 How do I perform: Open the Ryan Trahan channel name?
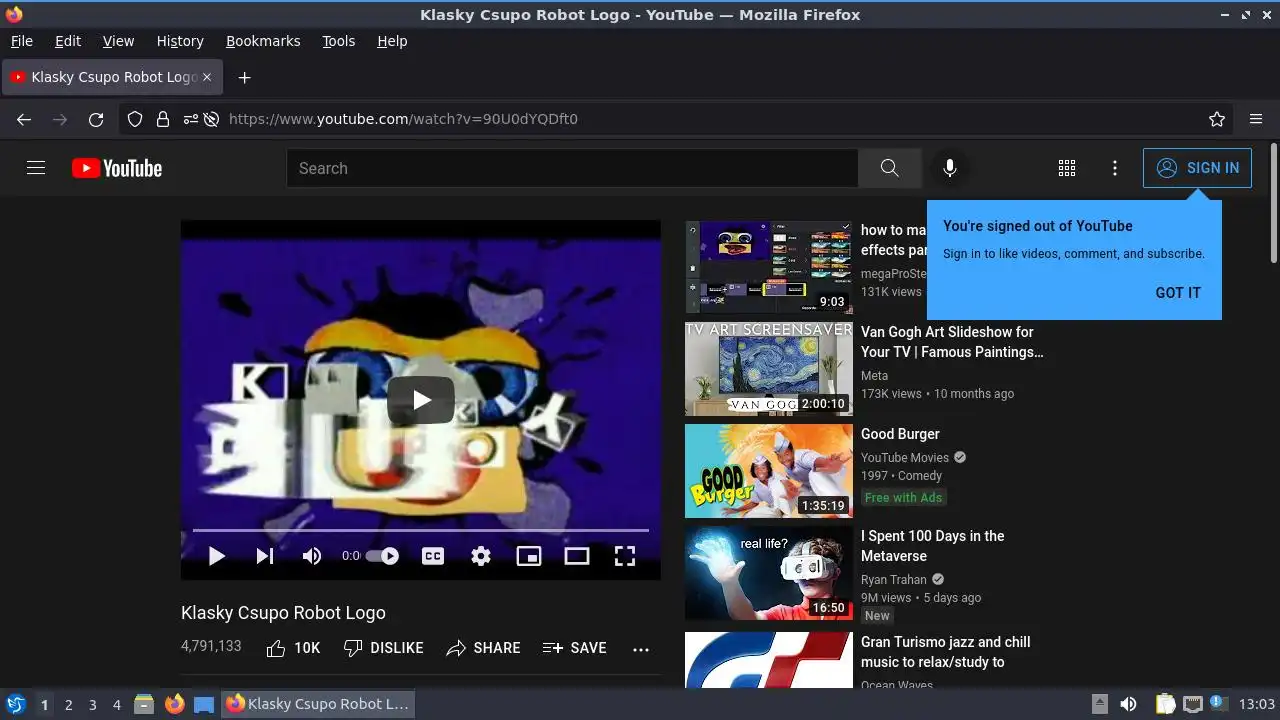point(894,579)
